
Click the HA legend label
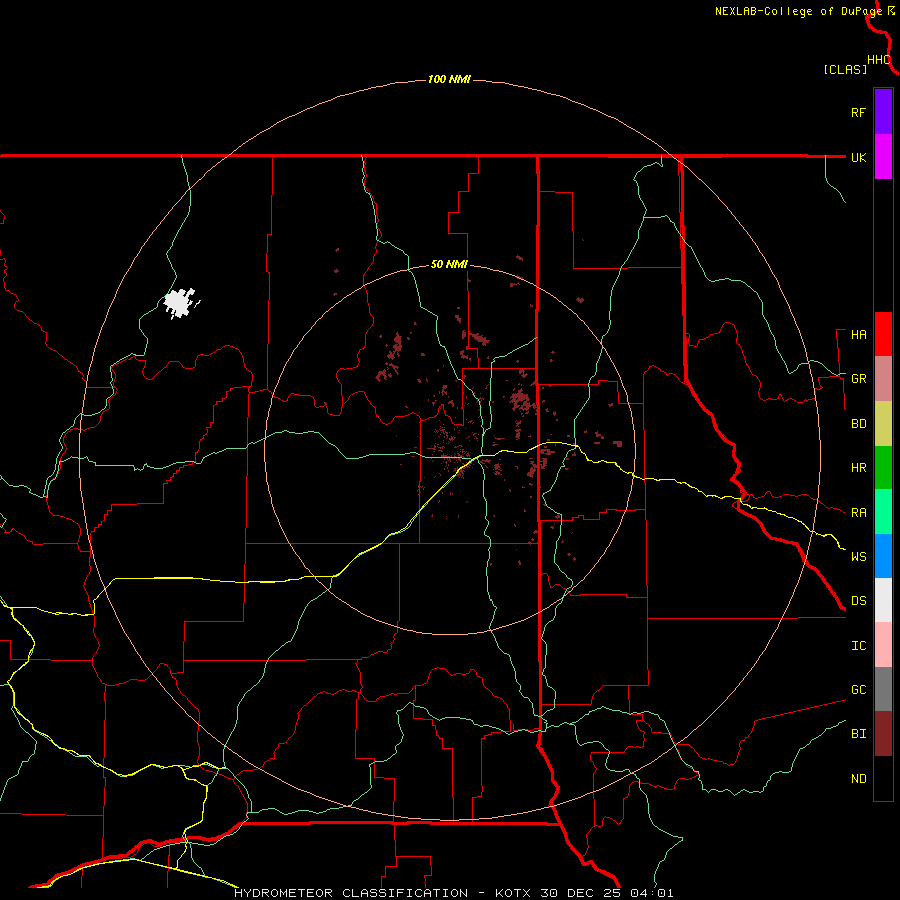click(x=858, y=335)
